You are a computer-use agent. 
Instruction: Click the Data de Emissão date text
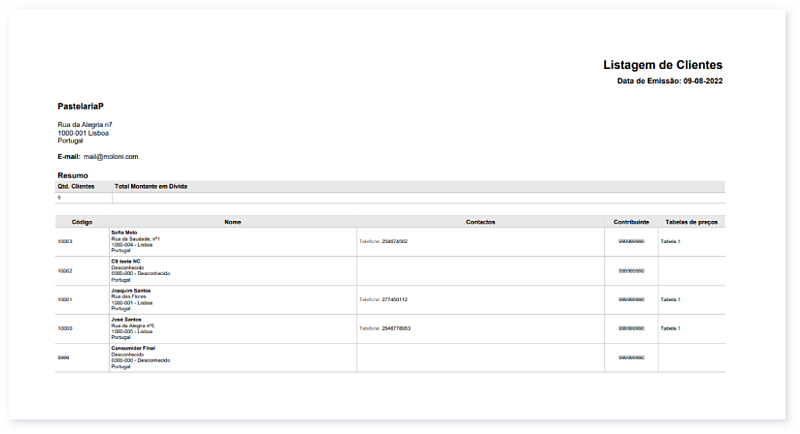[x=669, y=81]
